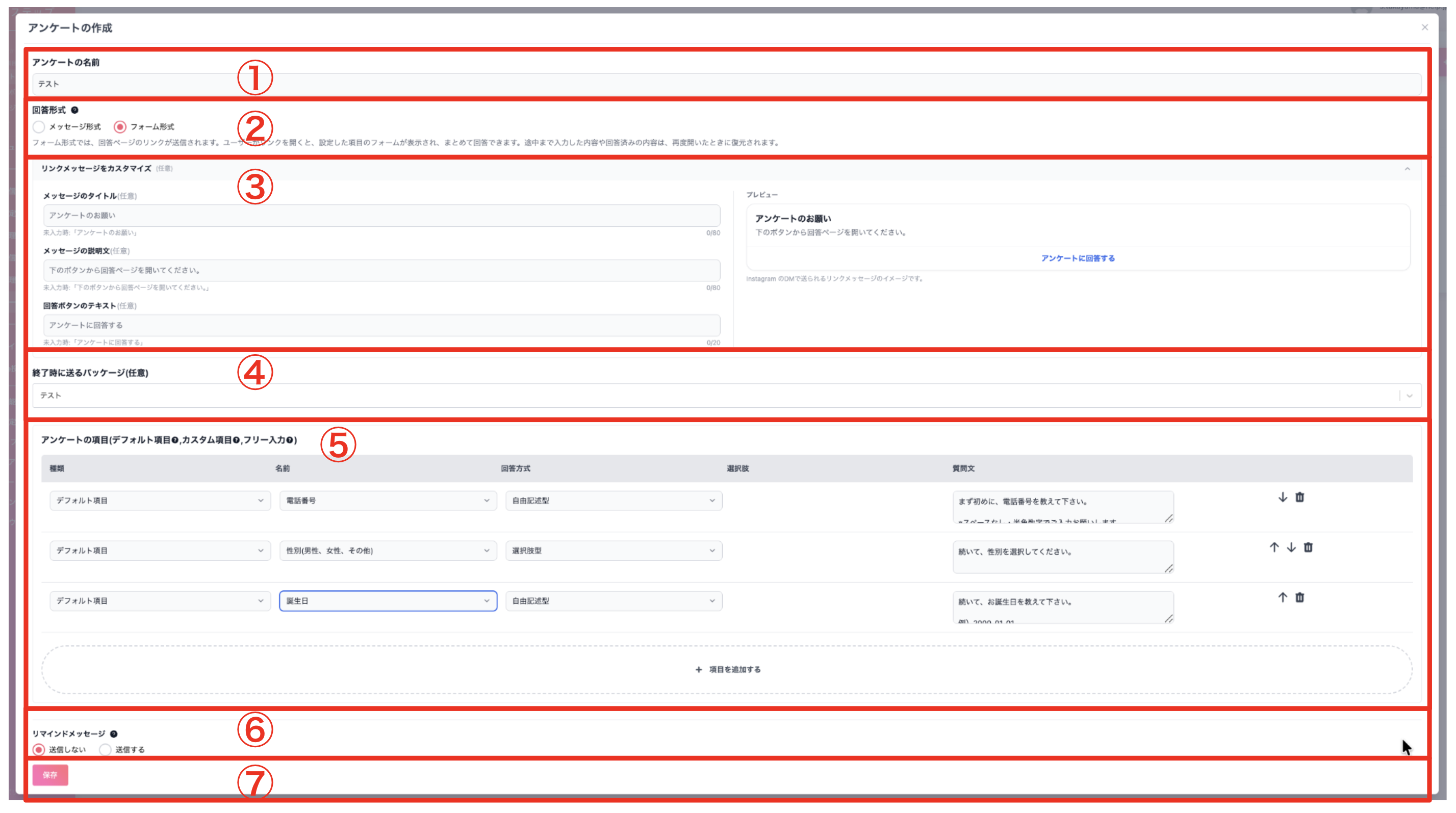The height and width of the screenshot is (813, 1456).
Task: Click the 性別 question text area
Action: (1063, 557)
